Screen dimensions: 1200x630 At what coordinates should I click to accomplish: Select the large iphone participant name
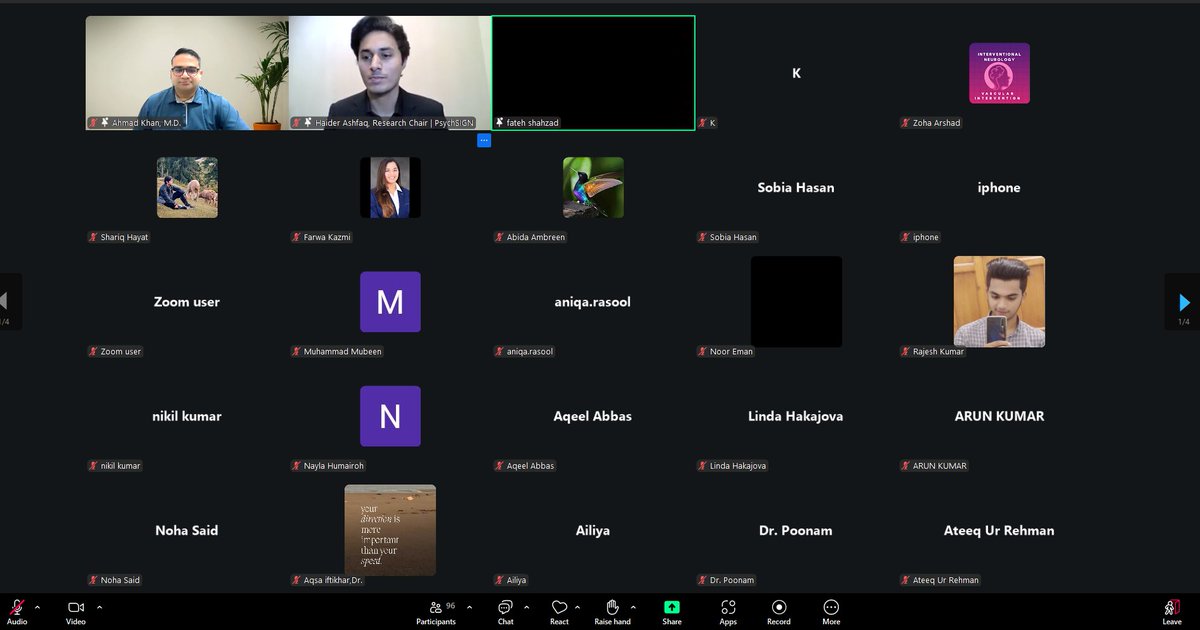(x=999, y=187)
